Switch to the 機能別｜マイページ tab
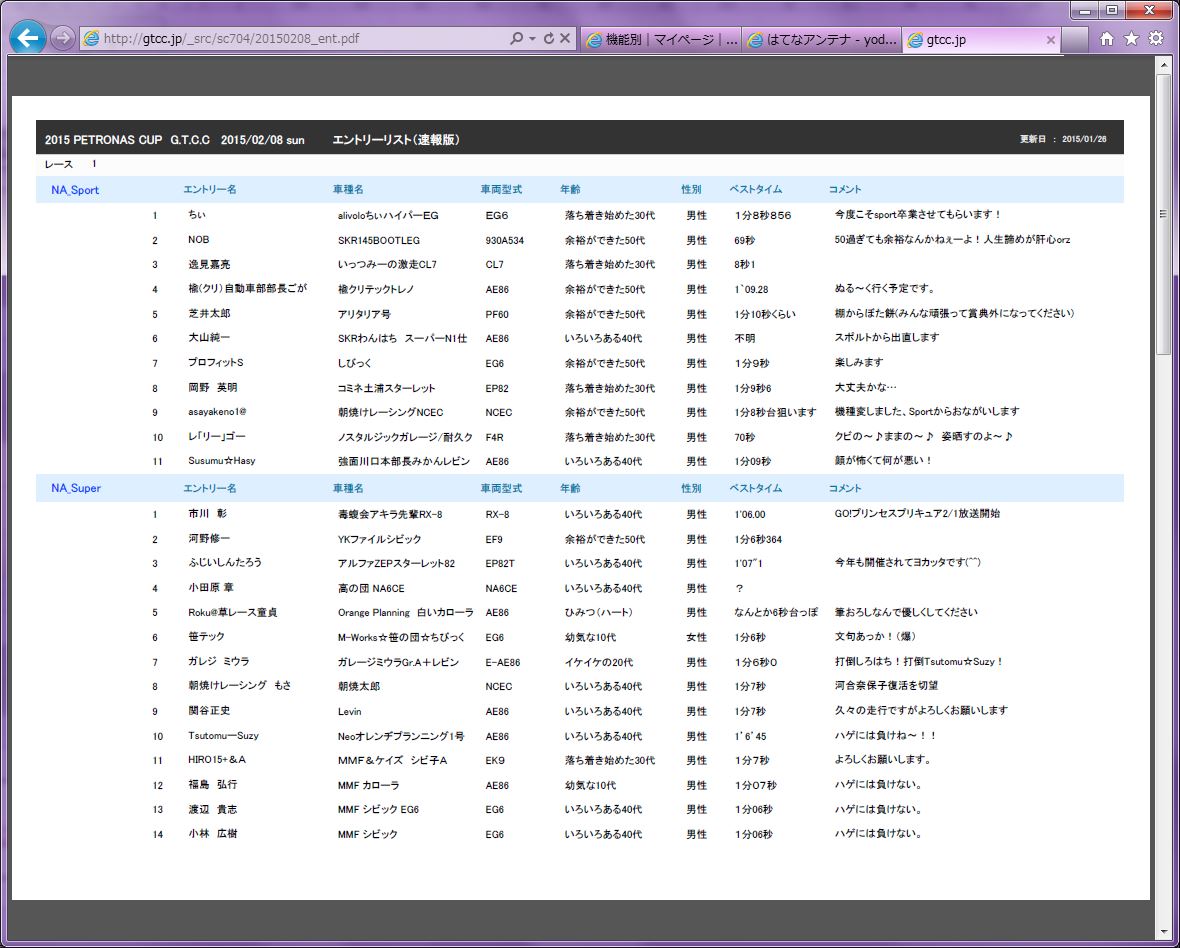 click(x=661, y=40)
